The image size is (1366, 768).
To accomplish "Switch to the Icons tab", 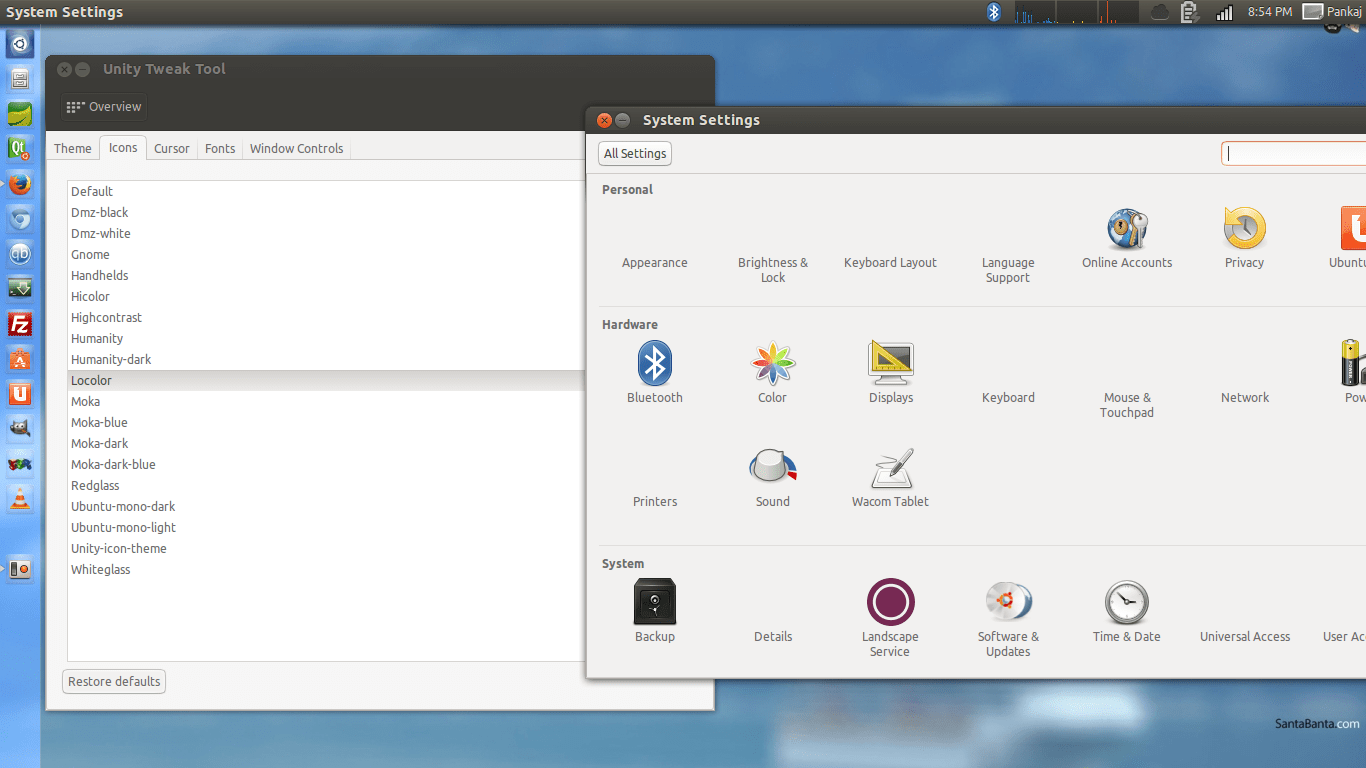I will pos(123,147).
